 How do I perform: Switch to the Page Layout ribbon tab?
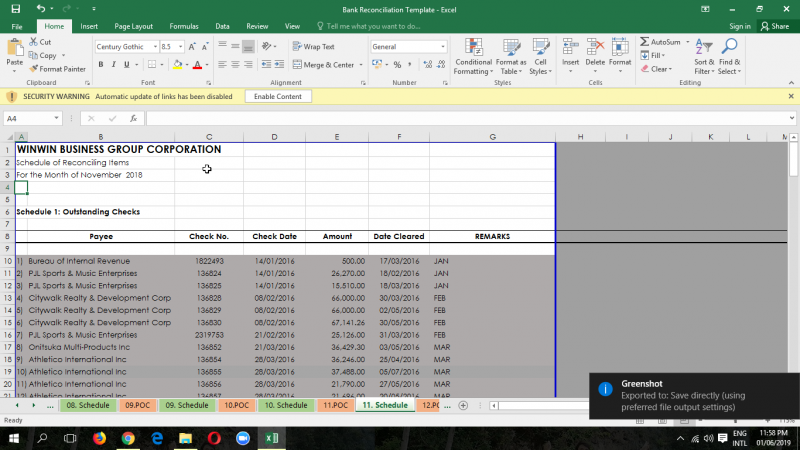[134, 26]
